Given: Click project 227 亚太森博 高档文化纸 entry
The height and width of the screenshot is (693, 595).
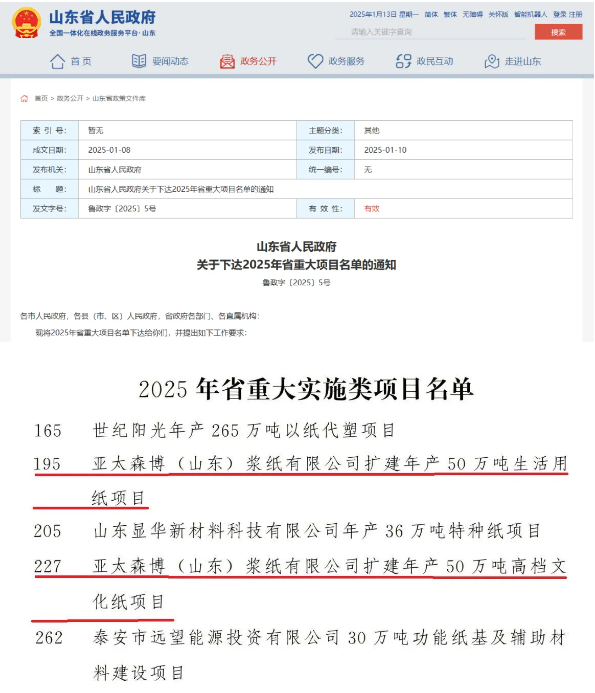Looking at the screenshot, I should pos(300,583).
